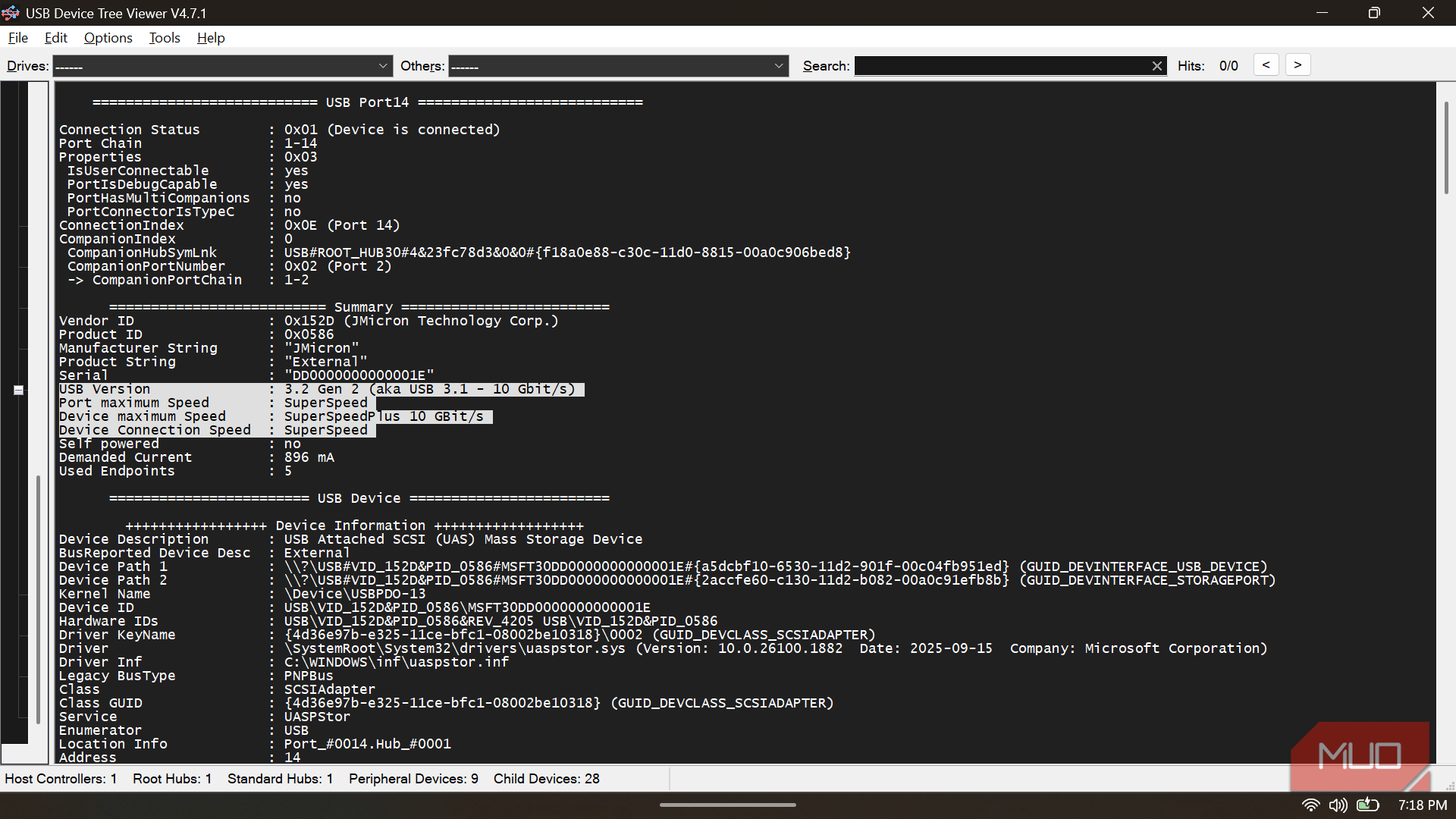Click the volume speaker tray icon
Image resolution: width=1456 pixels, height=819 pixels.
[x=1338, y=805]
